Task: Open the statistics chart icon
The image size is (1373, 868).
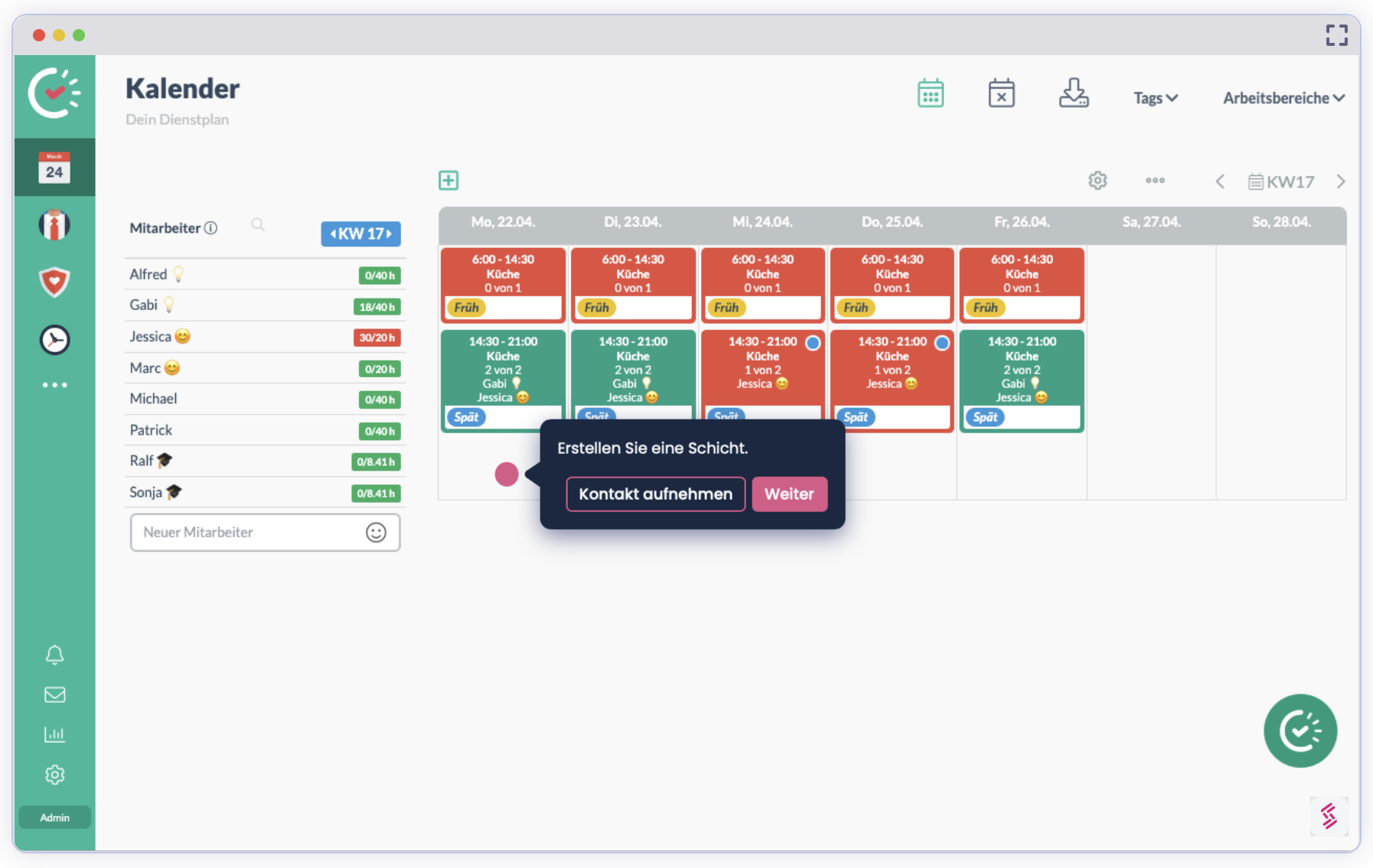Action: 54,735
